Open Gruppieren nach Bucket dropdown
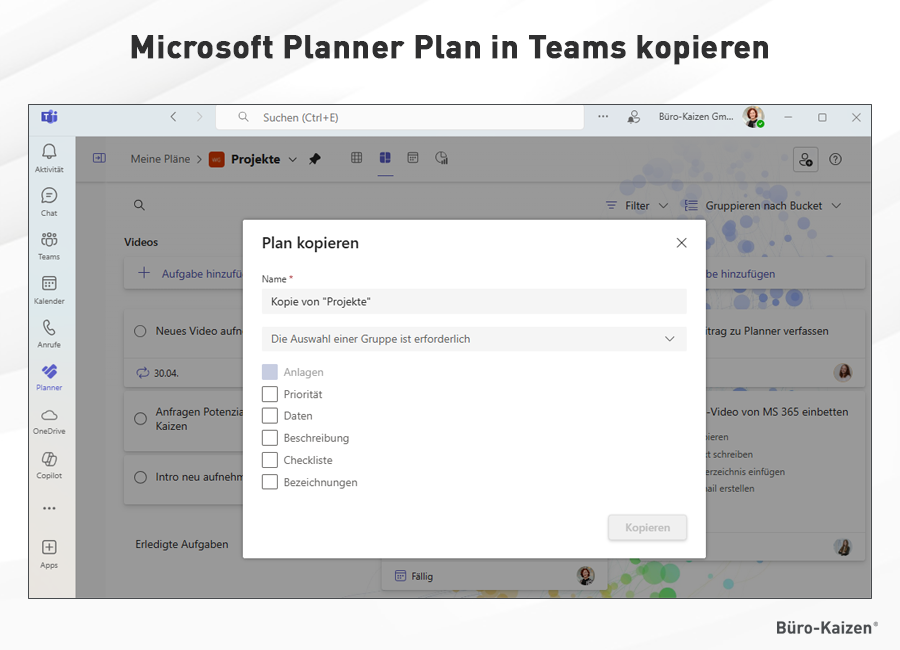900x650 pixels. 763,206
